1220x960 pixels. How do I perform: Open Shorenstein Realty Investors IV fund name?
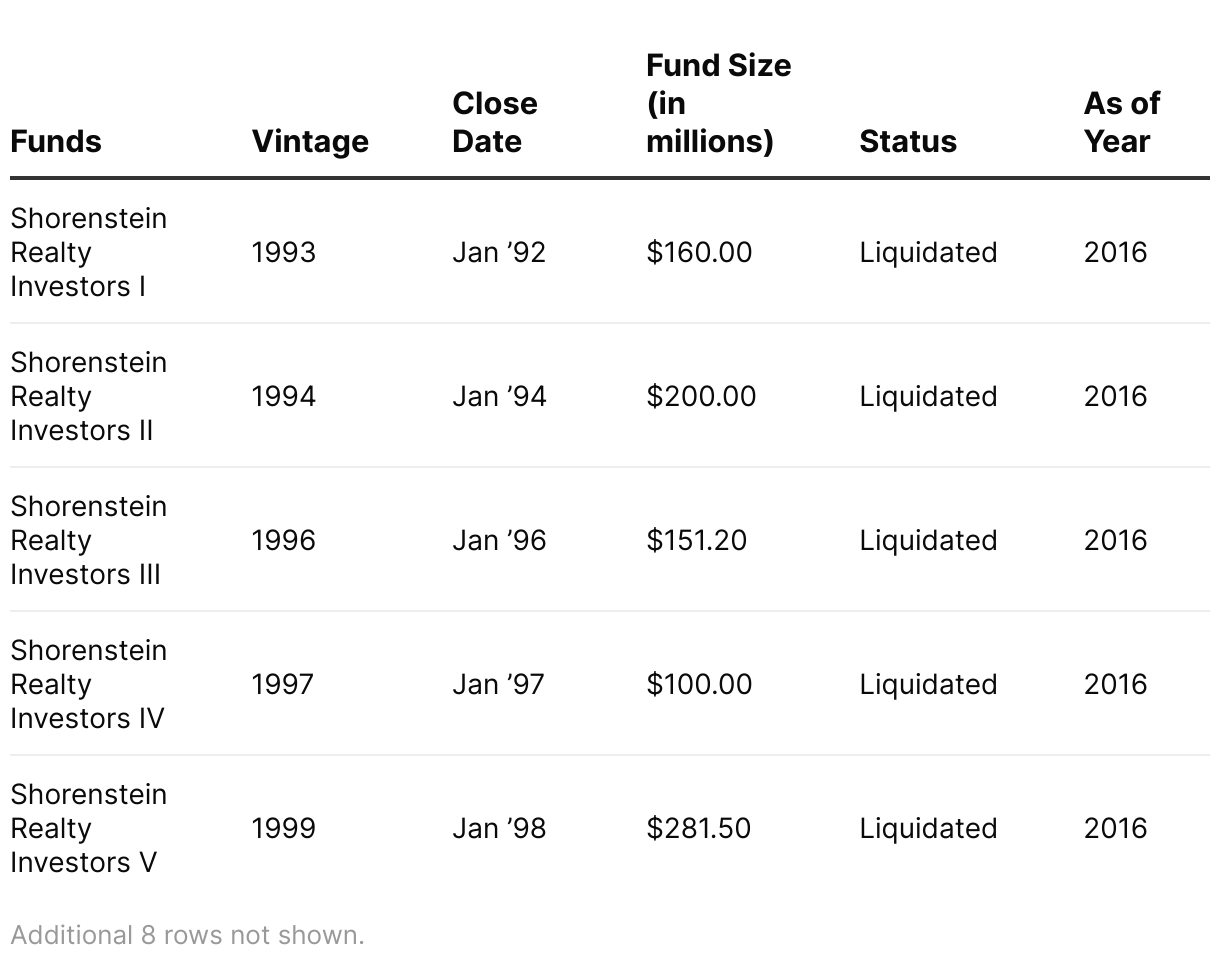(x=88, y=684)
